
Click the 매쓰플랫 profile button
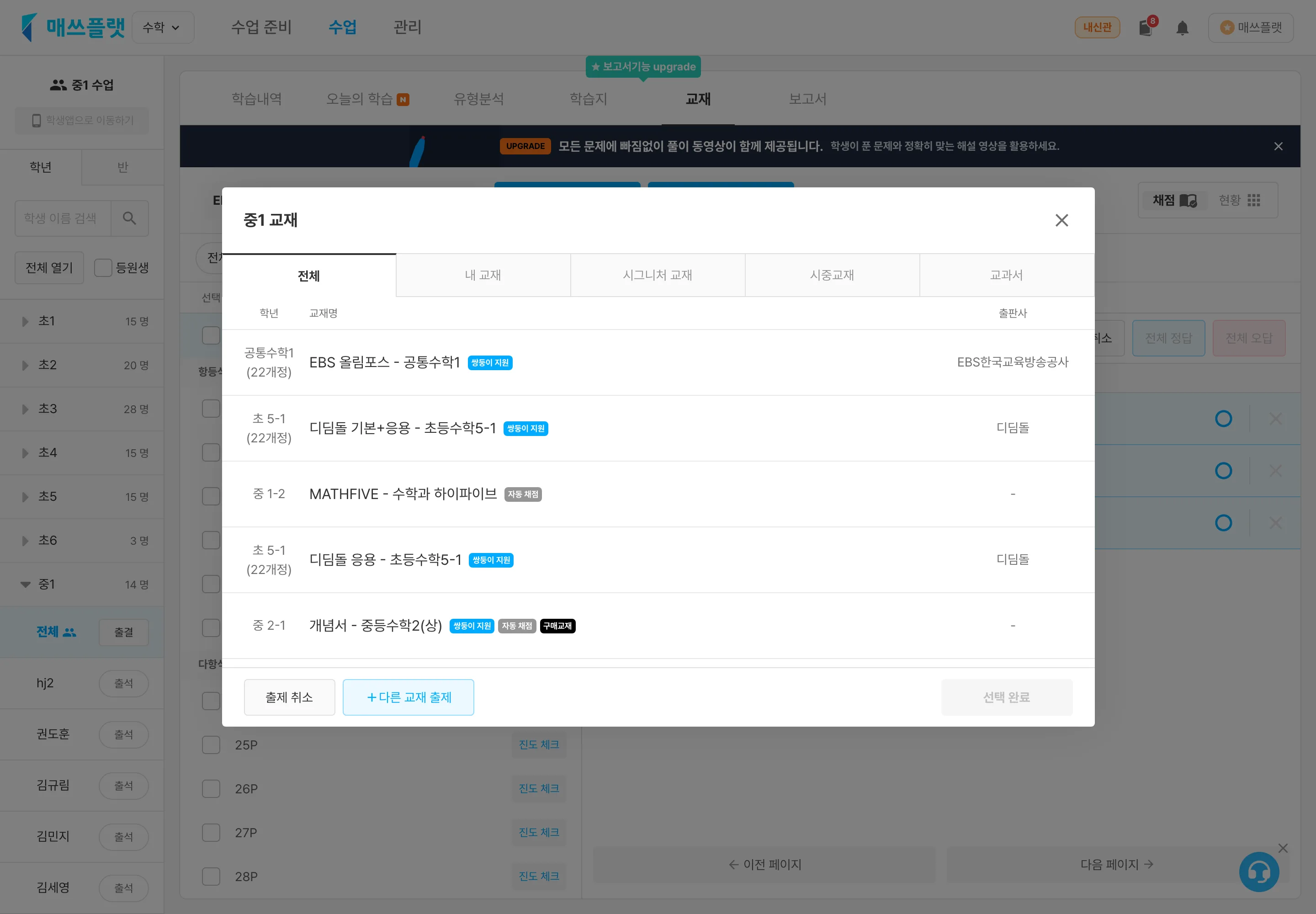point(1251,27)
